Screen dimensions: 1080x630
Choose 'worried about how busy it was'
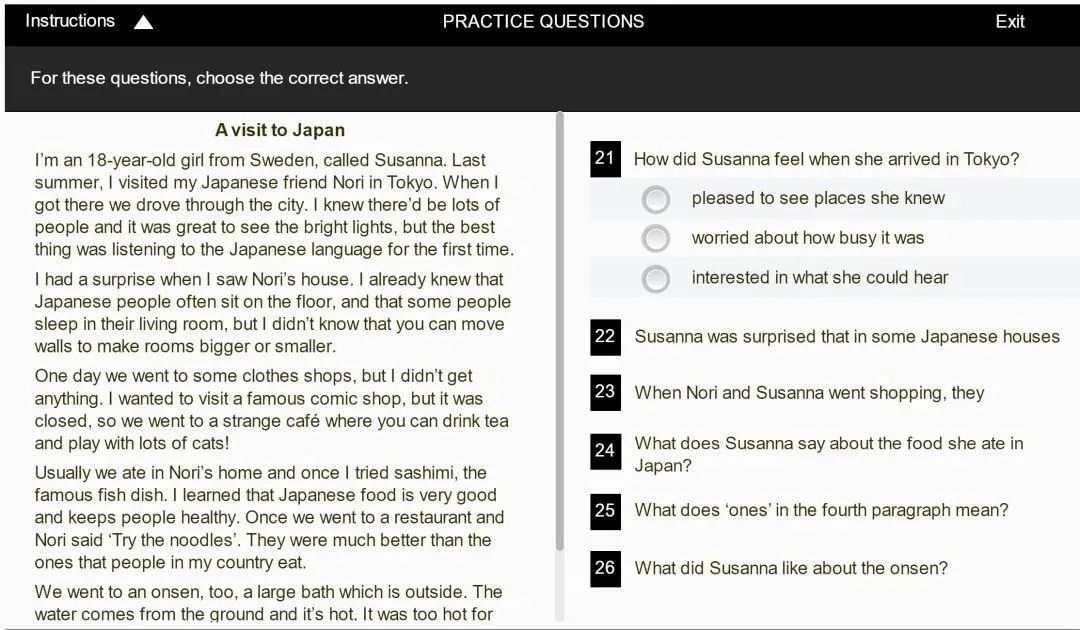pyautogui.click(x=656, y=239)
